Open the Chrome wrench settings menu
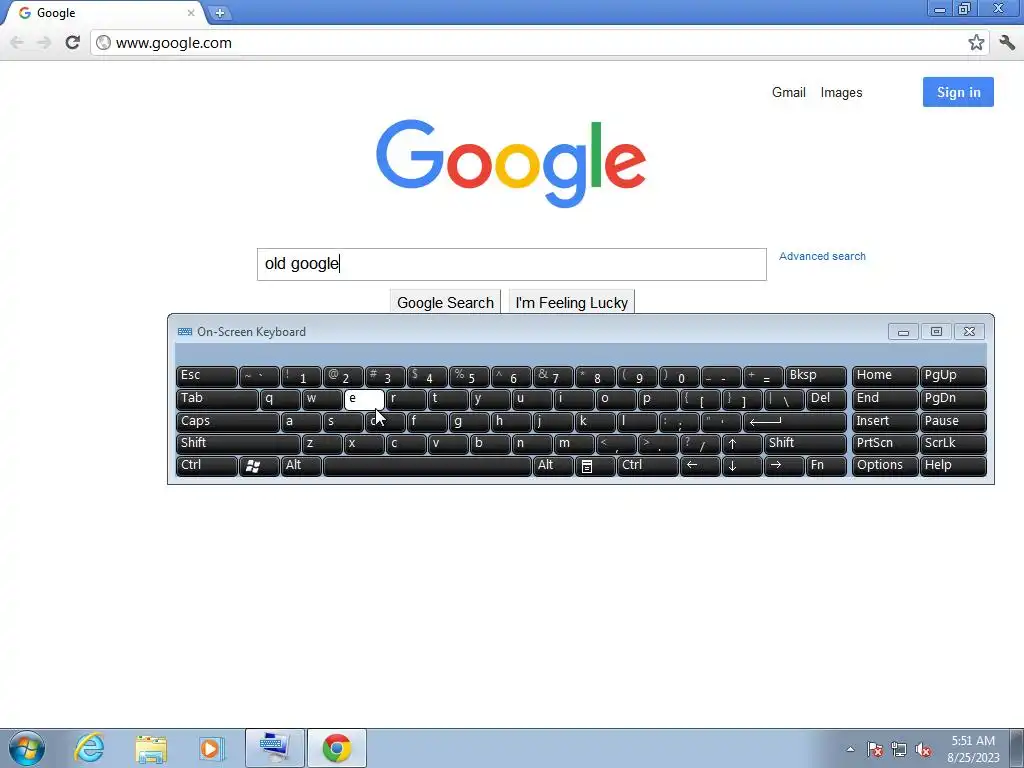Image resolution: width=1024 pixels, height=768 pixels. click(1007, 42)
